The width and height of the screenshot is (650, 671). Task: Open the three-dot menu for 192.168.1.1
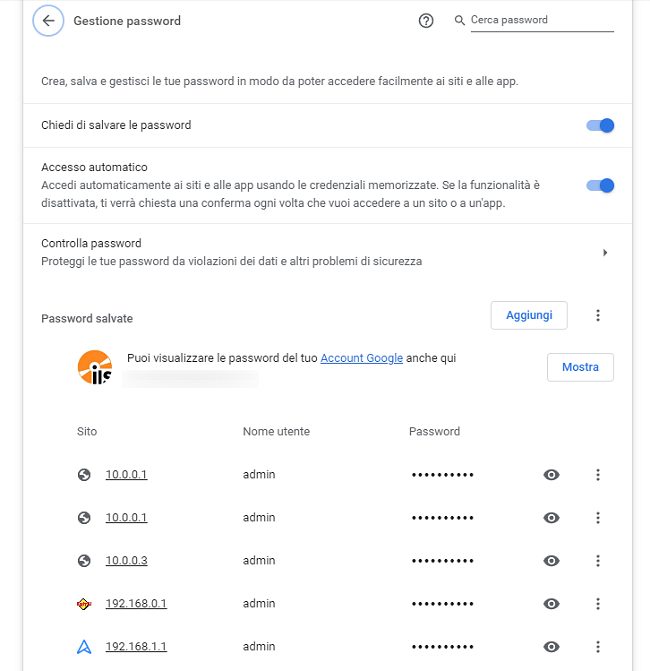click(x=598, y=647)
